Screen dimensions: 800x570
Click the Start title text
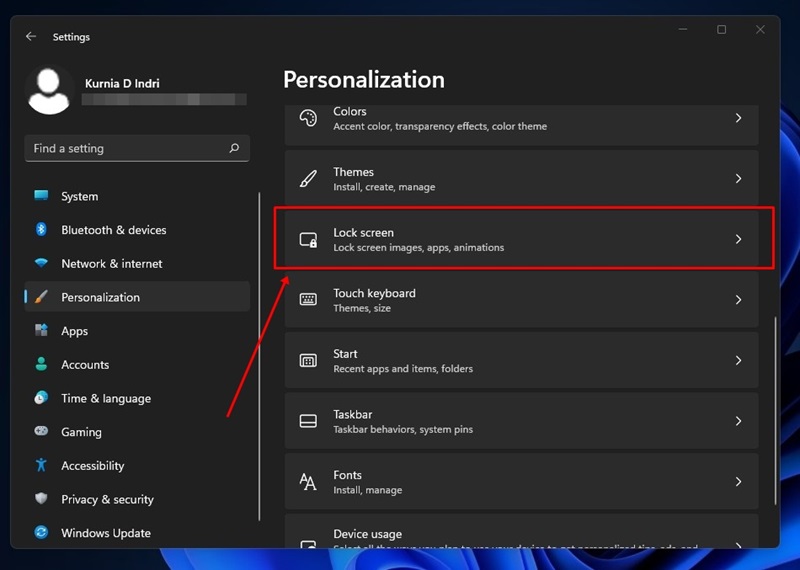pyautogui.click(x=345, y=354)
